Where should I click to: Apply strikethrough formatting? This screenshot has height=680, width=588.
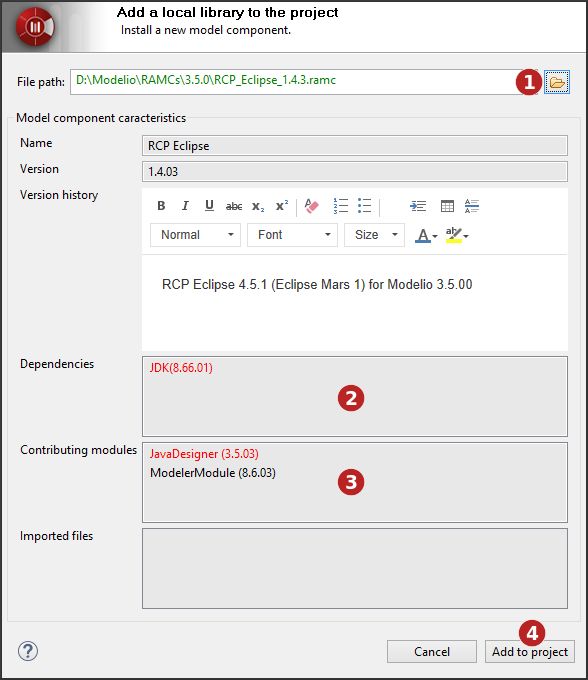234,206
